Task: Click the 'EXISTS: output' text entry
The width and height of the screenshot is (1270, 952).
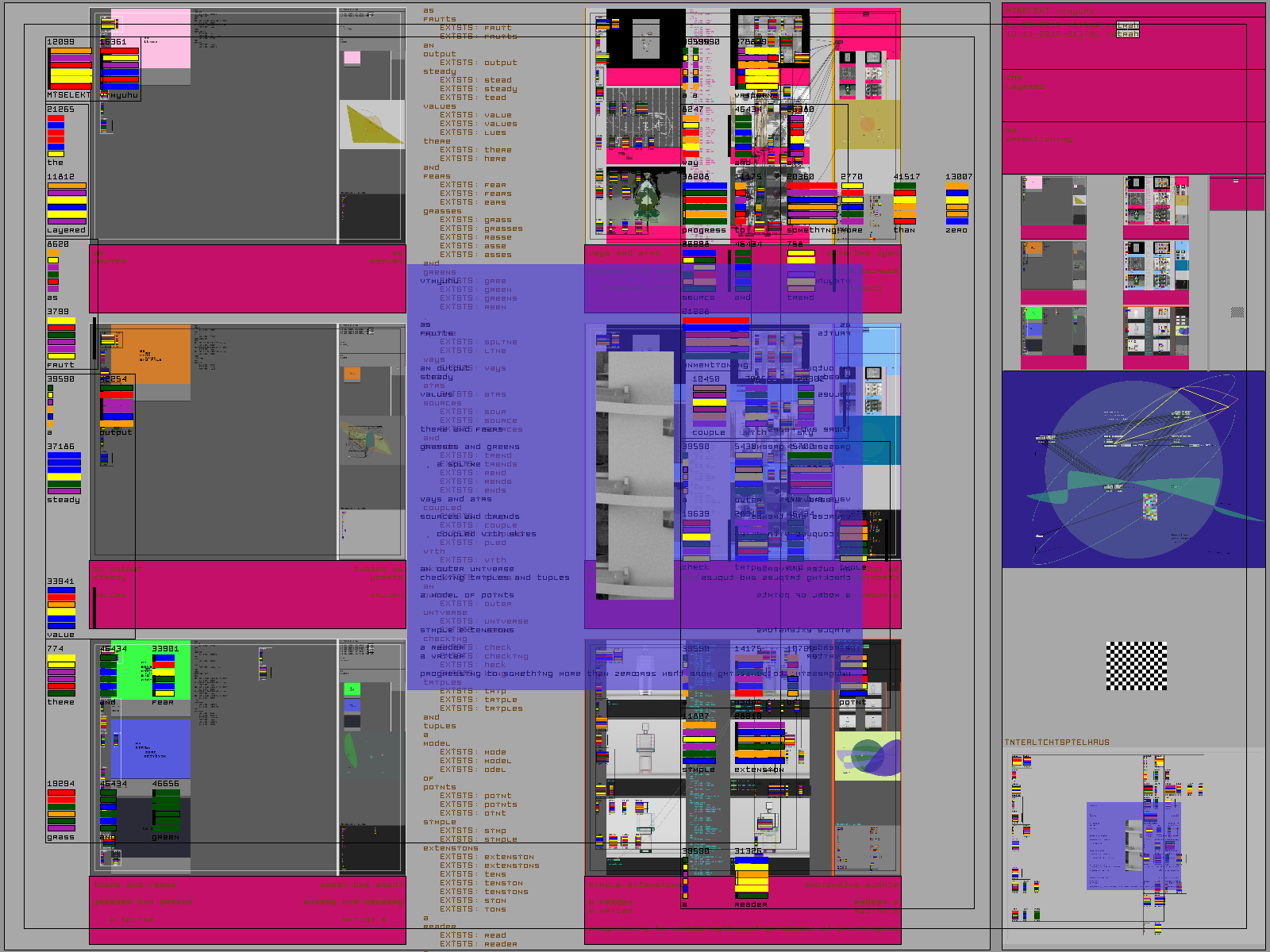Action: point(479,63)
